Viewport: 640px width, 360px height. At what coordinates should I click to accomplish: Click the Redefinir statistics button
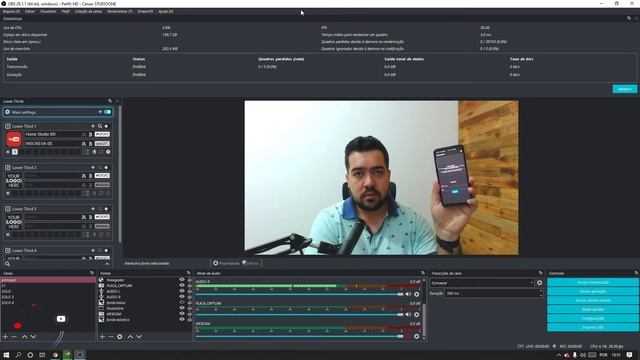(624, 89)
